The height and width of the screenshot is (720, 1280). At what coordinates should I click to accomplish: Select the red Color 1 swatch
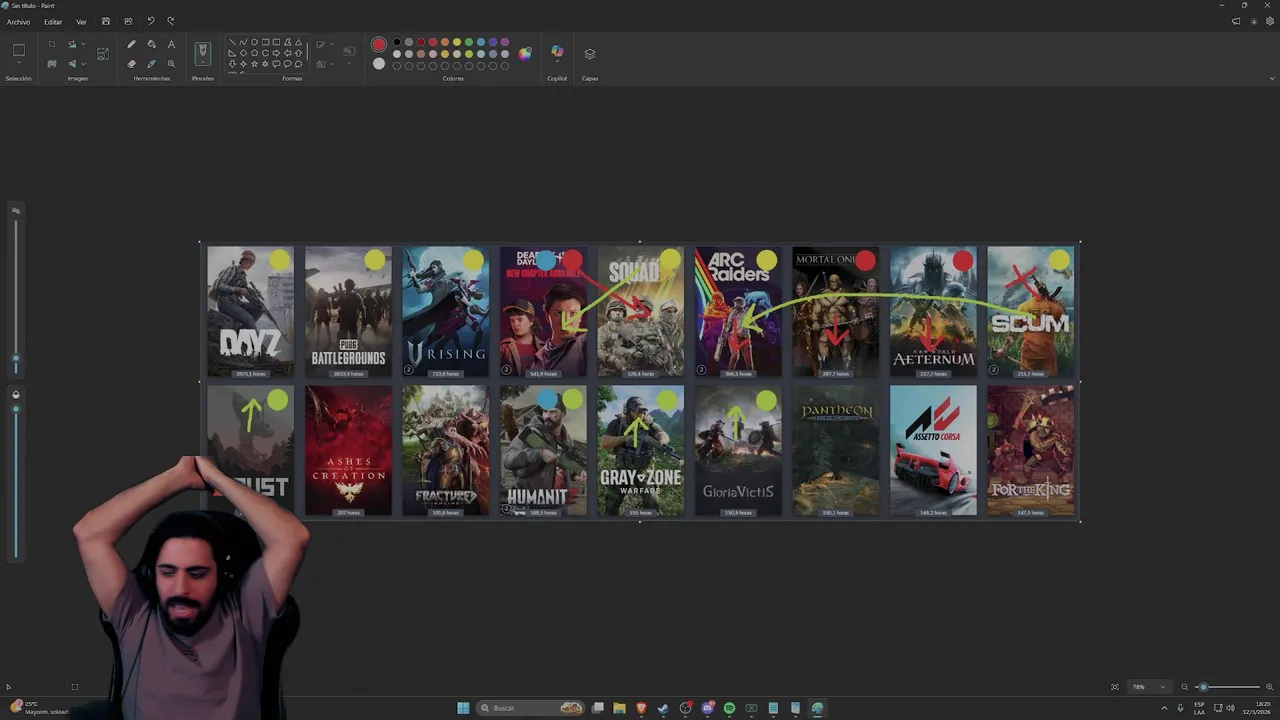click(x=379, y=44)
